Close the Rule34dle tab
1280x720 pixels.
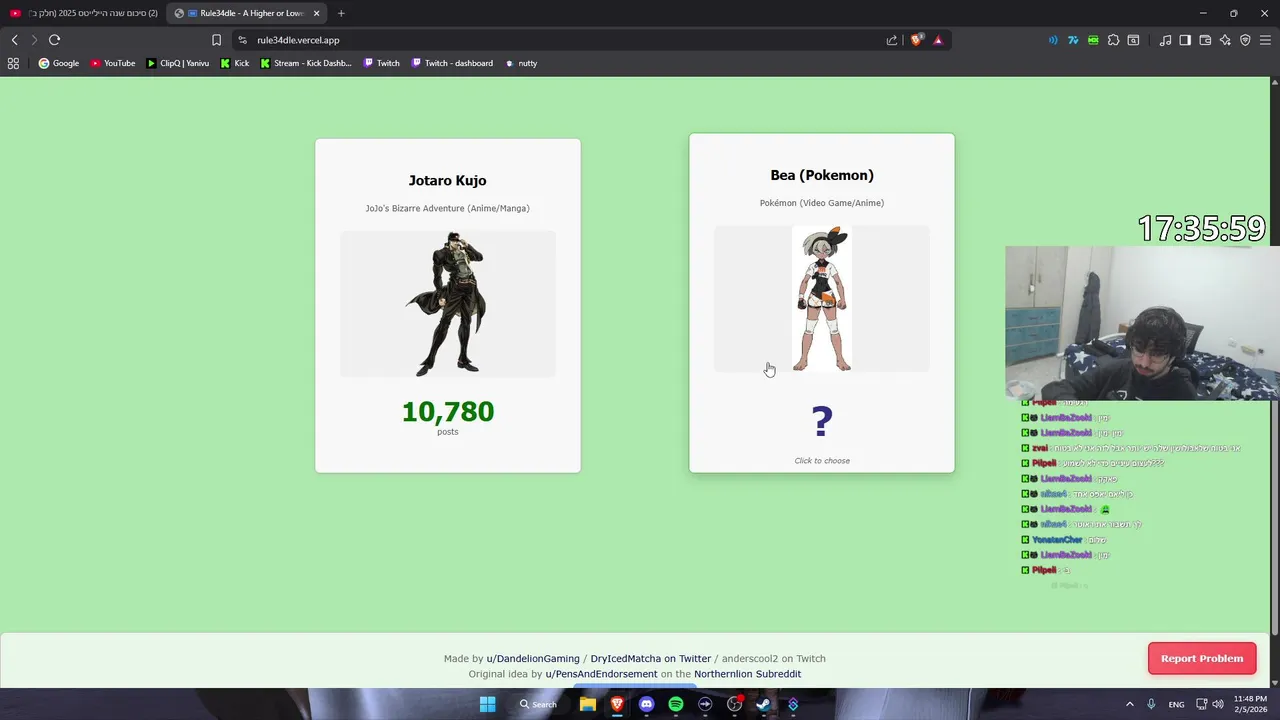317,13
